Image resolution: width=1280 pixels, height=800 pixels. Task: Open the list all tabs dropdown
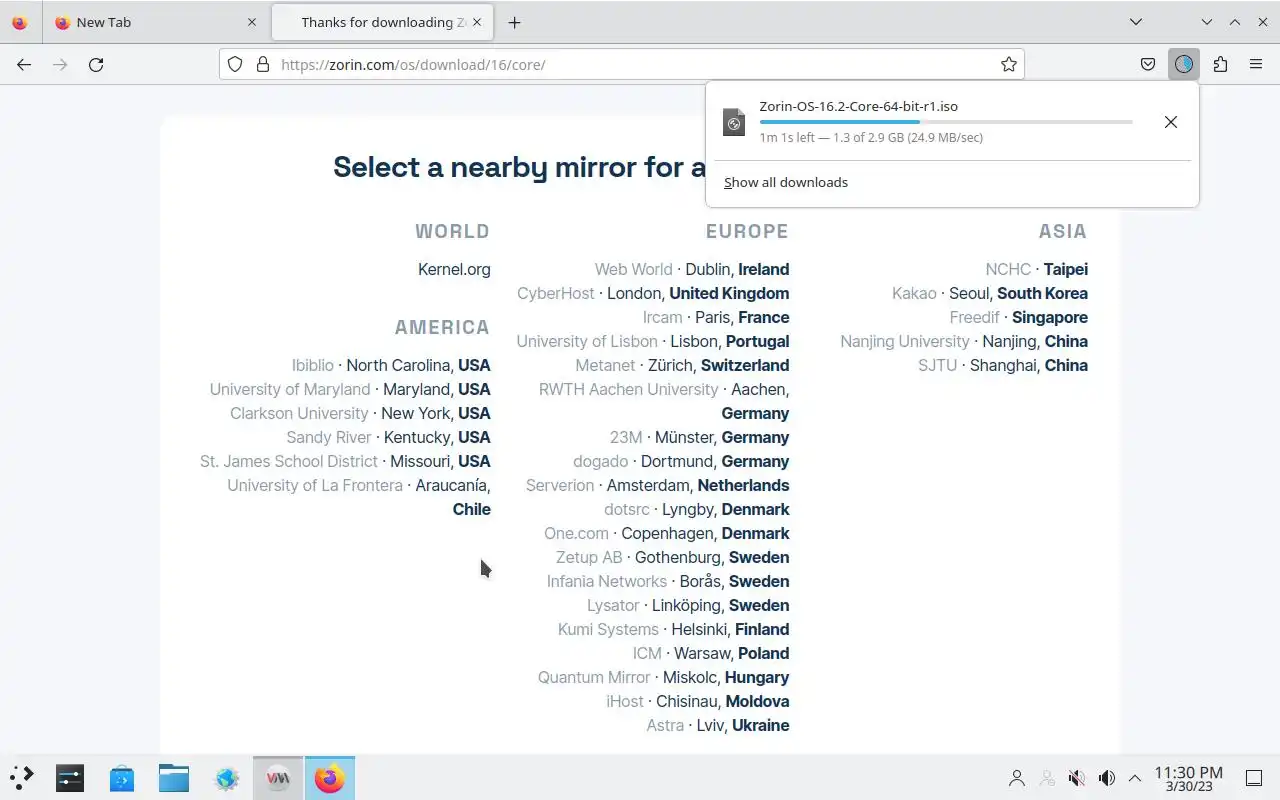click(1136, 22)
